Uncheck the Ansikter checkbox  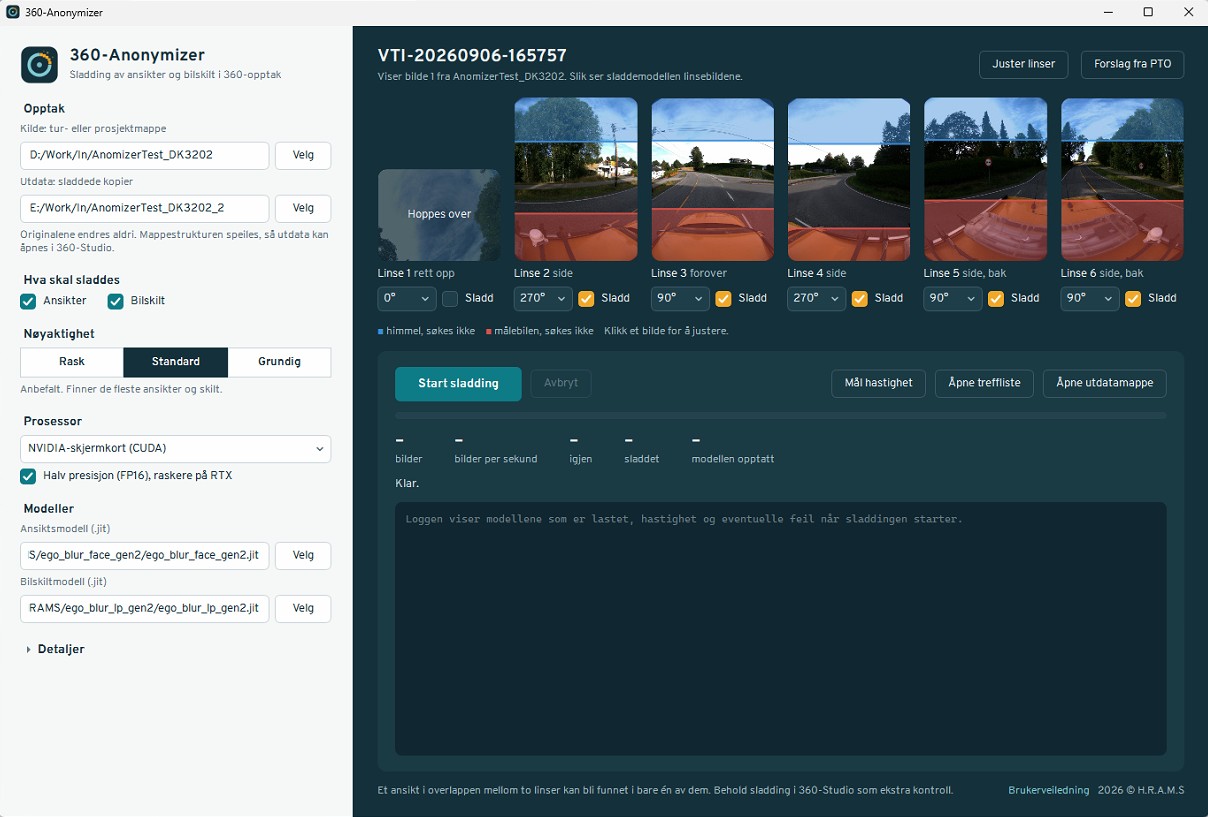click(x=28, y=301)
